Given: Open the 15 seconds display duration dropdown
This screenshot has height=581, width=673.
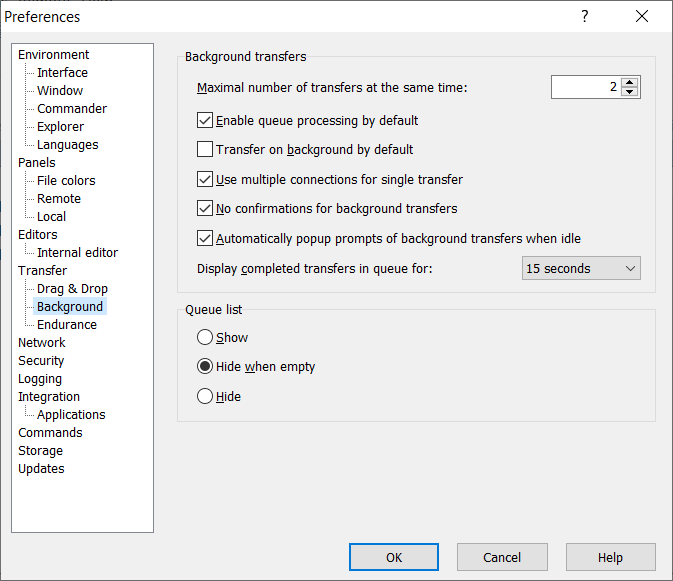Looking at the screenshot, I should coord(581,268).
